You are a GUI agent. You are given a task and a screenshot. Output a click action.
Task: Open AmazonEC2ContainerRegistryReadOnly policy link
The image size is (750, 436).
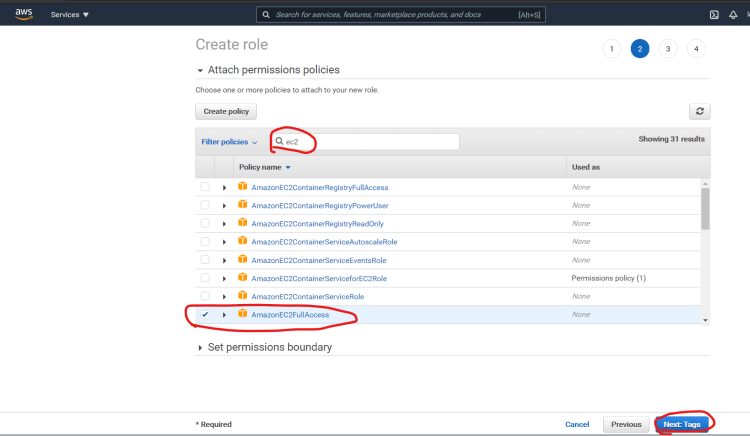(317, 224)
